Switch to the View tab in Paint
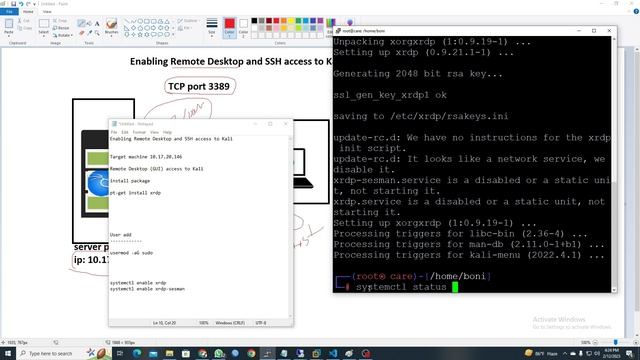640x360 pixels. click(x=47, y=11)
